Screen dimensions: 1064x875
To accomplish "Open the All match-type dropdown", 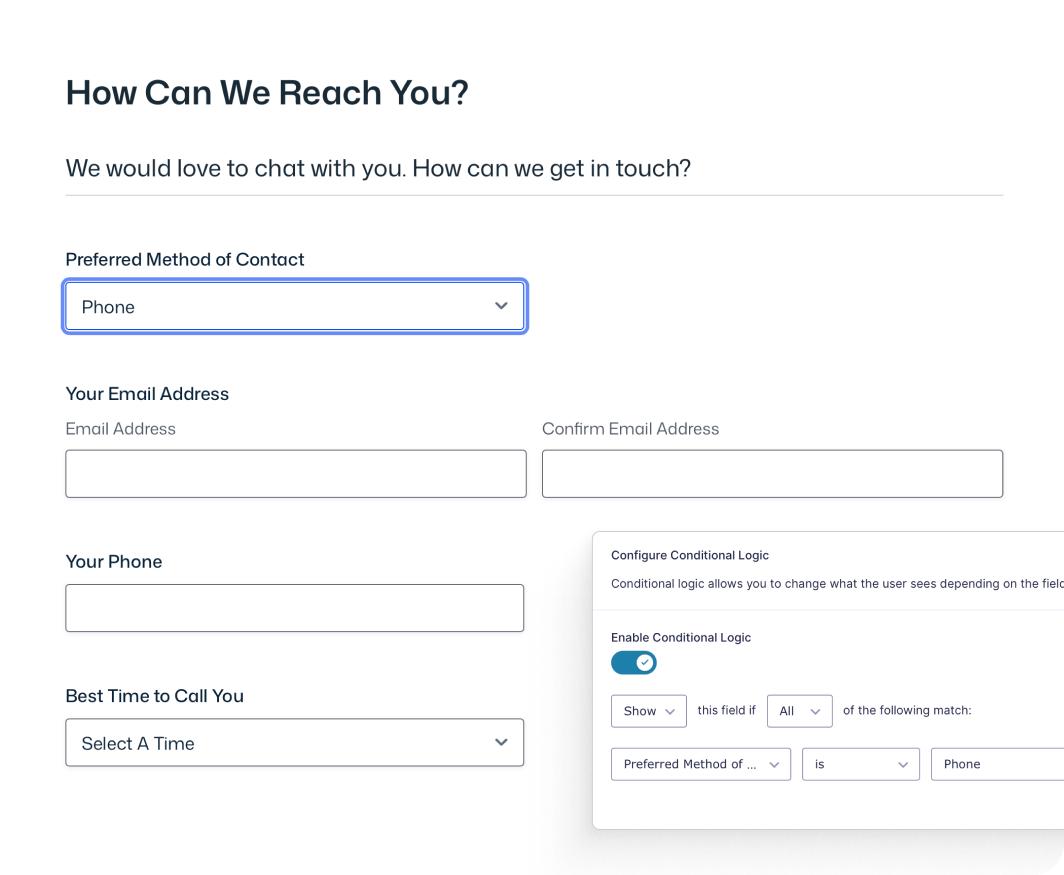I will click(x=799, y=711).
